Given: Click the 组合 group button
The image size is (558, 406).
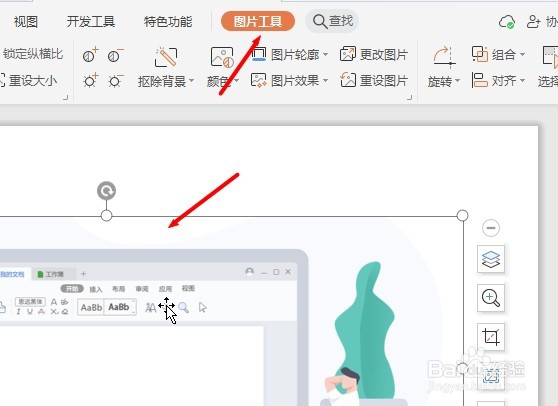Looking at the screenshot, I should point(494,54).
